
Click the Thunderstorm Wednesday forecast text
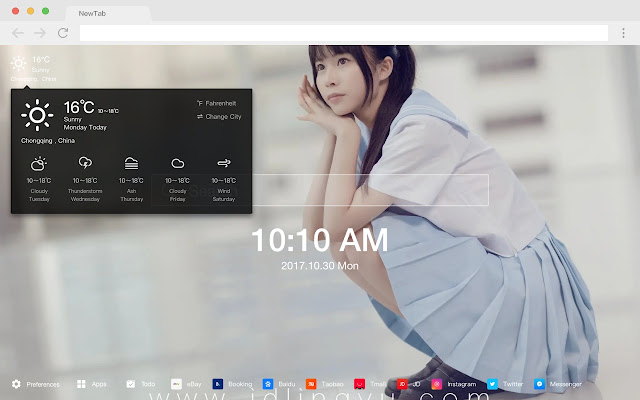click(85, 195)
